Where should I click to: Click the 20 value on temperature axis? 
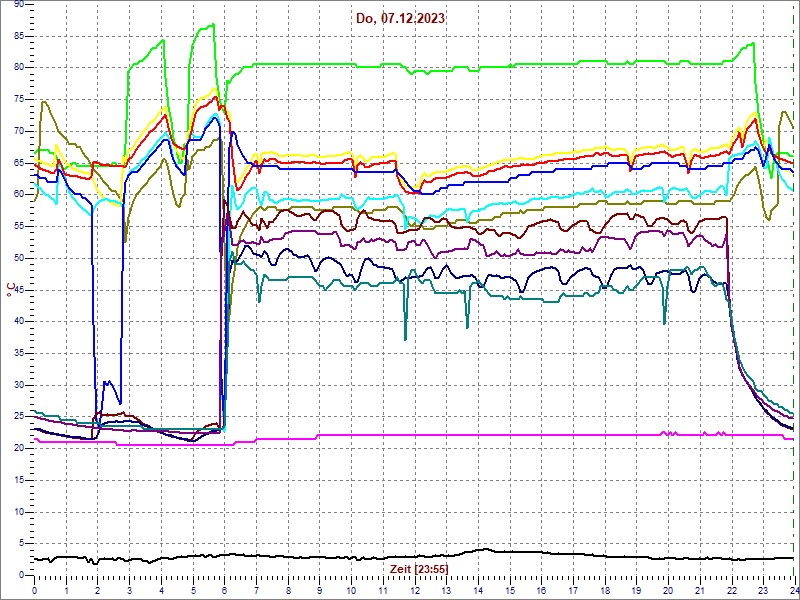pos(19,448)
